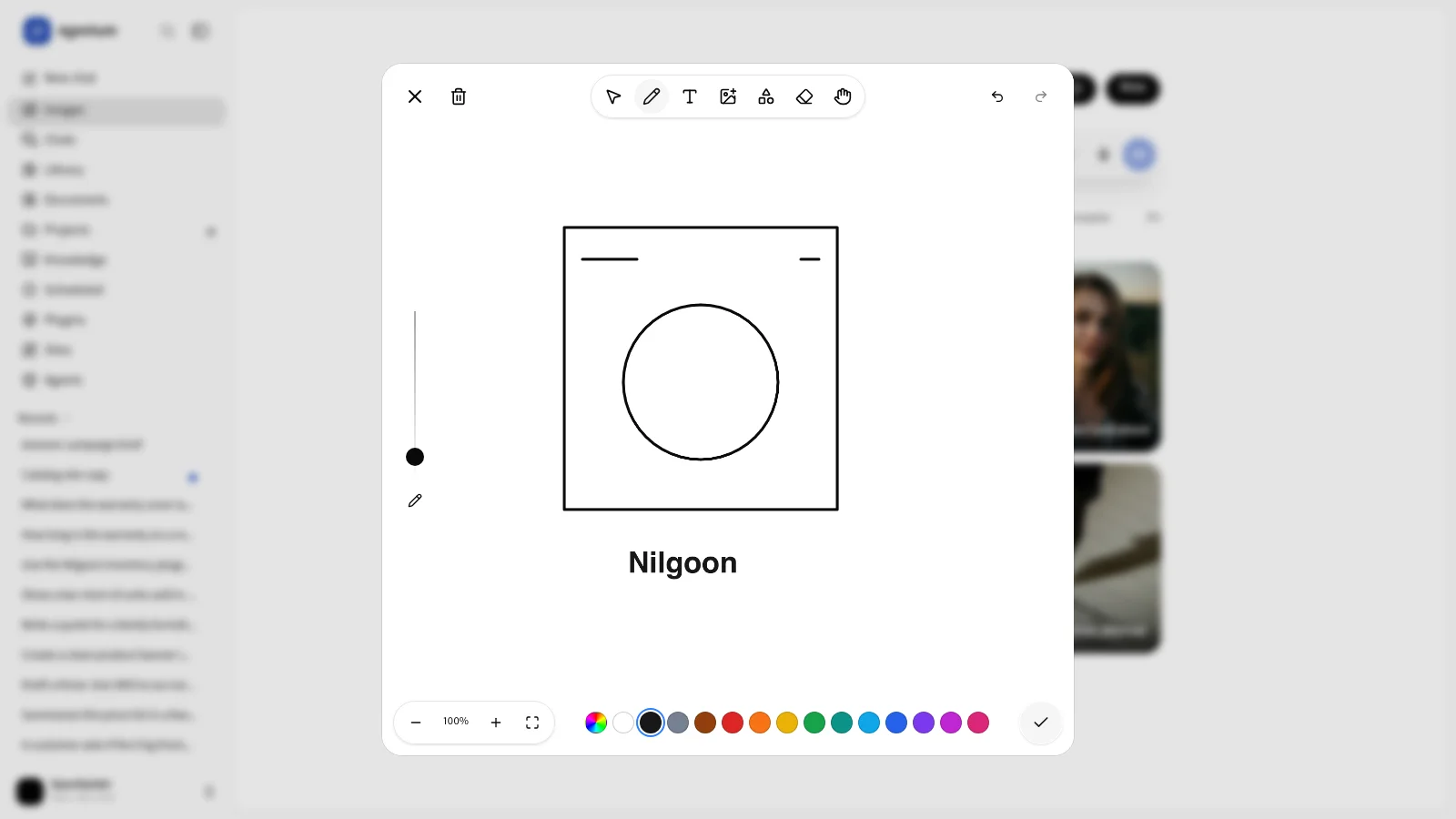Choose the black color swatch

point(651,723)
